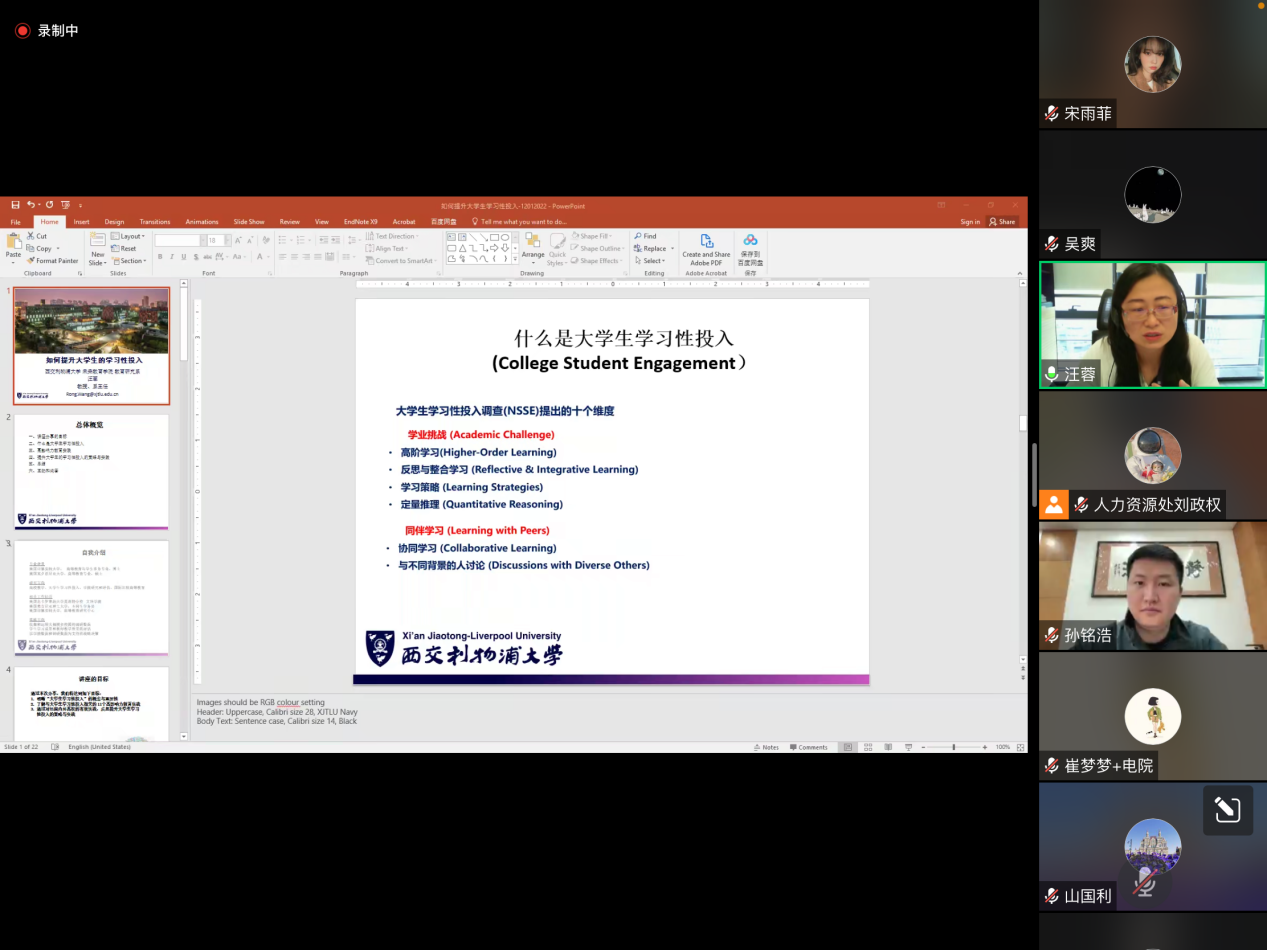Click Create and Share Adobe PDF icon
The height and width of the screenshot is (950, 1267).
coord(706,242)
